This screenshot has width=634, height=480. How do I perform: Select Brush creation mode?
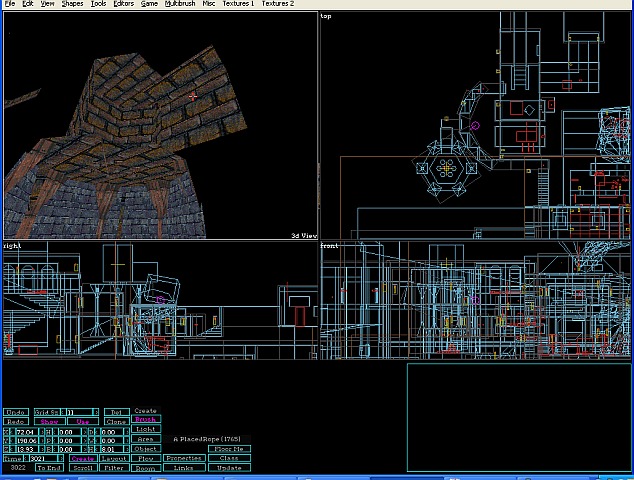(145, 419)
